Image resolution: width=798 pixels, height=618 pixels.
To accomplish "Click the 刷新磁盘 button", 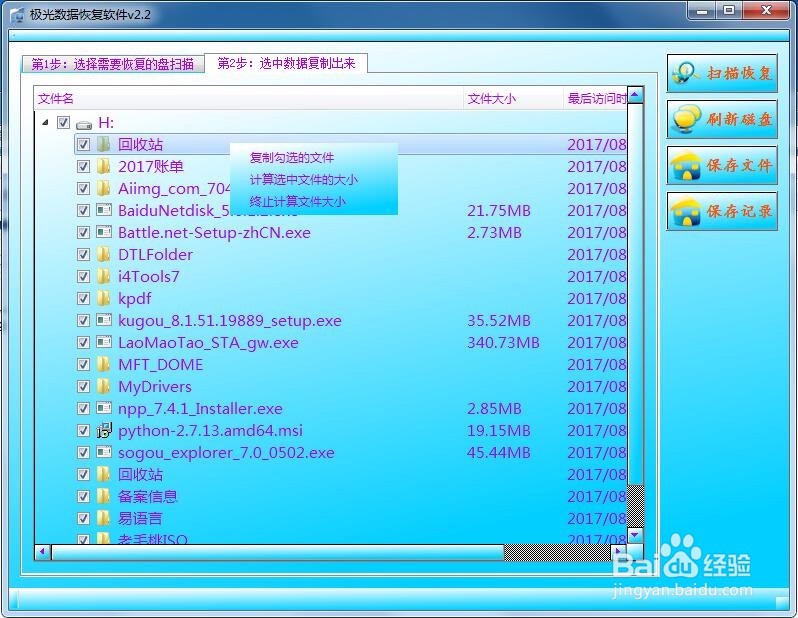I will 722,120.
